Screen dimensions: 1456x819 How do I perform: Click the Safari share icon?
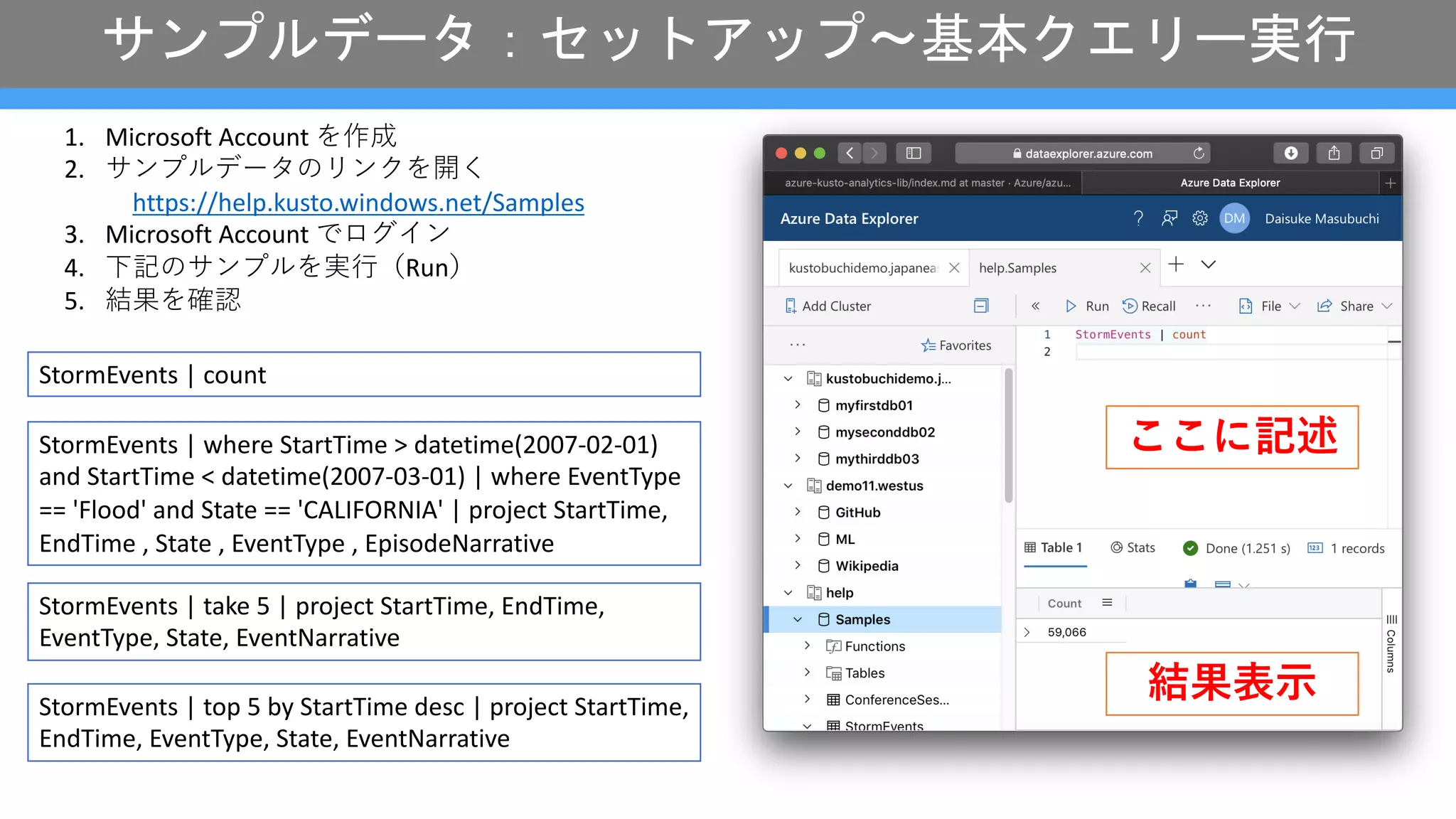[x=1334, y=153]
